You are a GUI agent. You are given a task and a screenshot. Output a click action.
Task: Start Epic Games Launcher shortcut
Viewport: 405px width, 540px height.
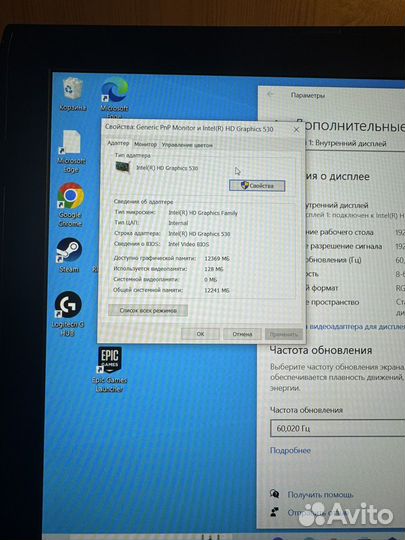pyautogui.click(x=109, y=370)
